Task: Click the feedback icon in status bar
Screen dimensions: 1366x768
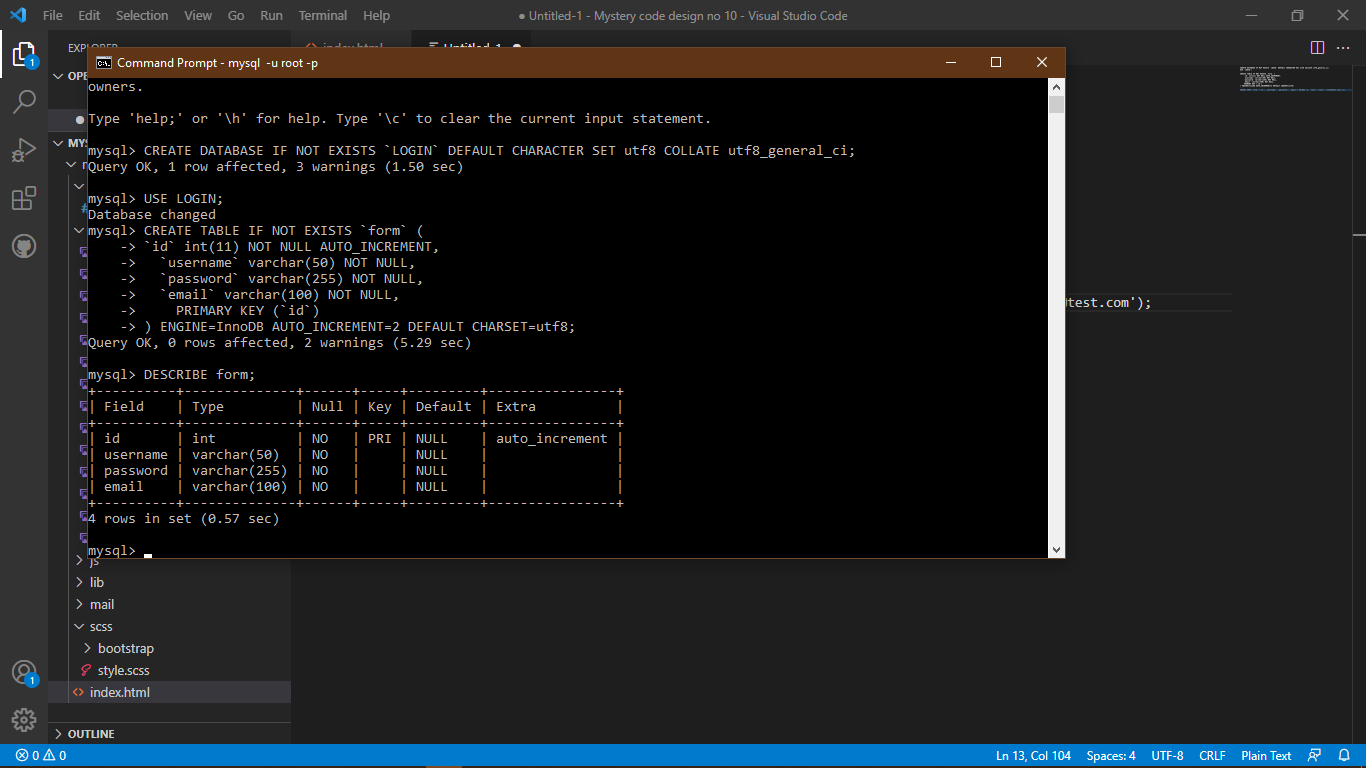Action: (1315, 756)
